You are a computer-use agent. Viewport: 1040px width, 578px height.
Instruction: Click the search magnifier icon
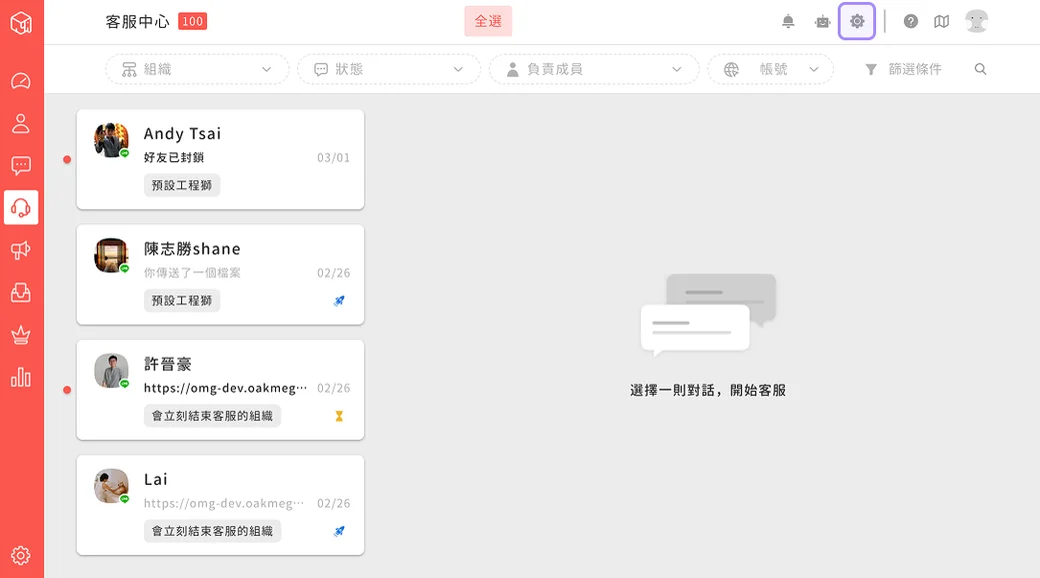tap(980, 69)
